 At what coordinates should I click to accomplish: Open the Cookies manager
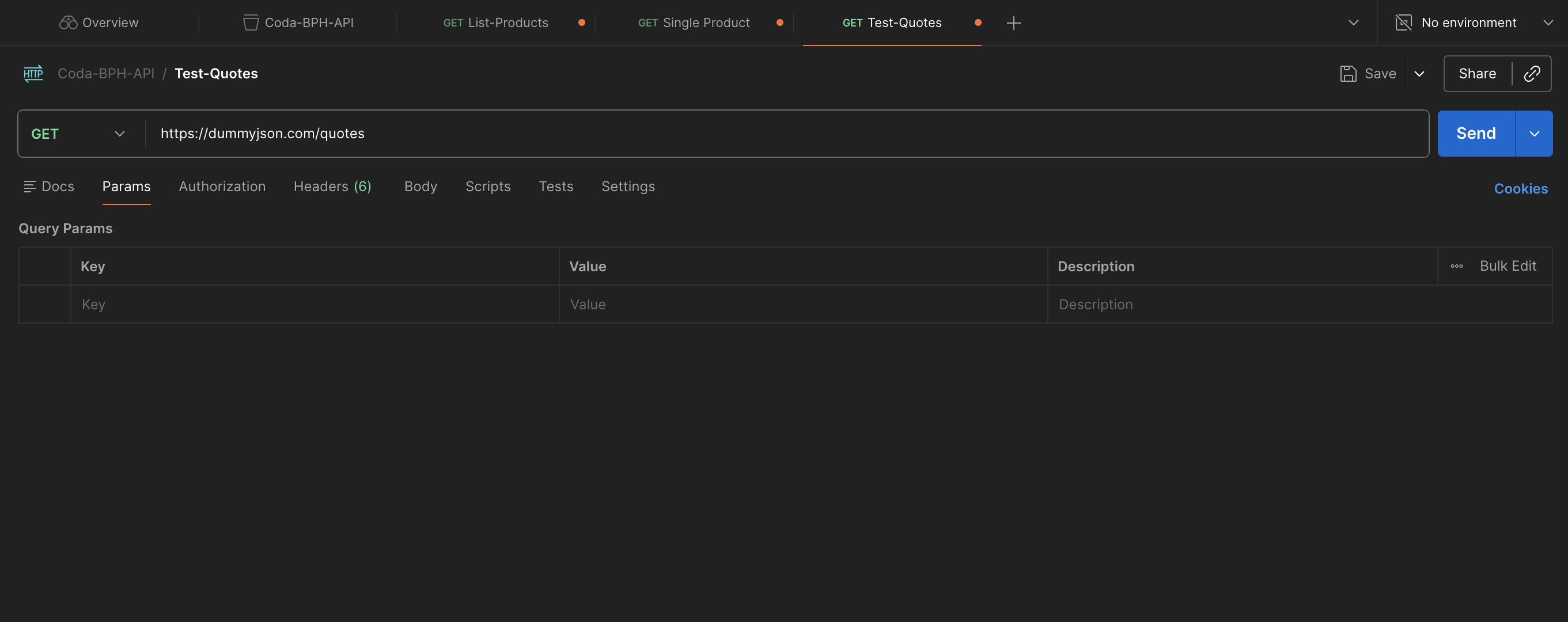tap(1521, 189)
